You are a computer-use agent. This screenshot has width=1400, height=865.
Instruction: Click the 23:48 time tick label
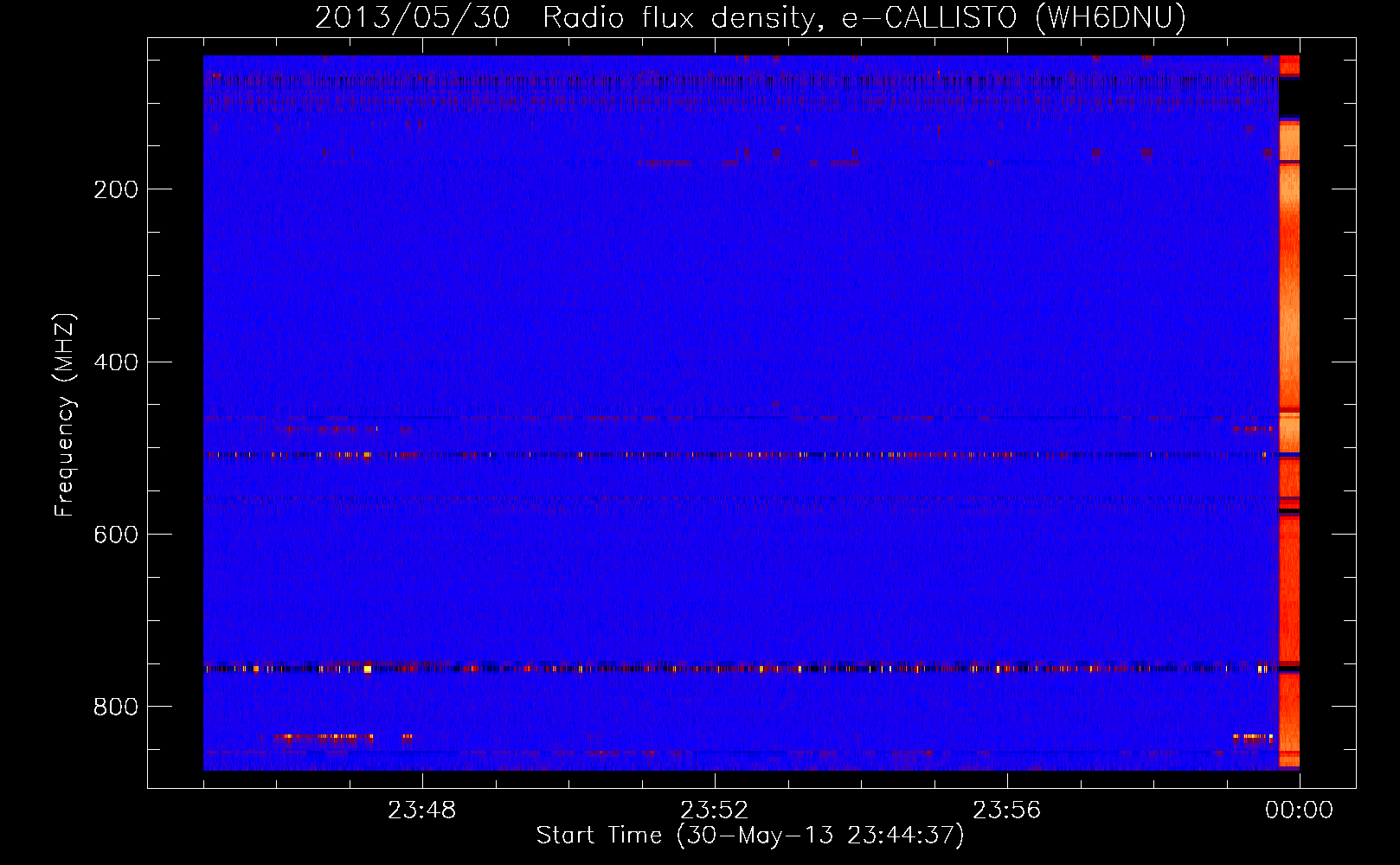pos(422,811)
